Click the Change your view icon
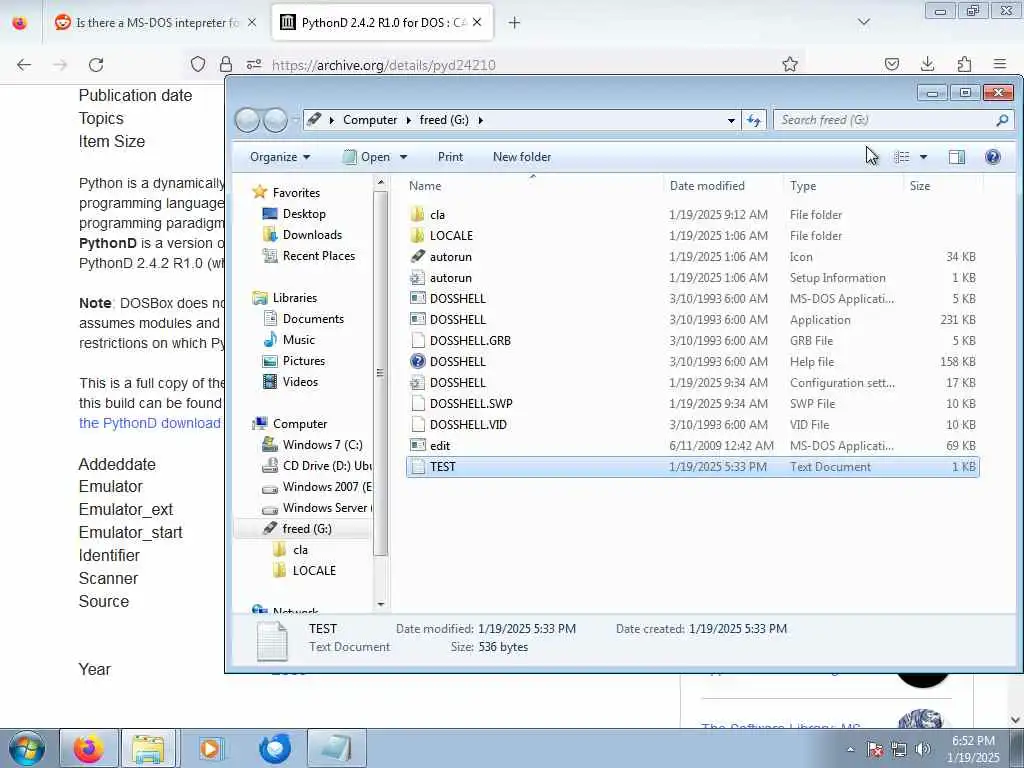The height and width of the screenshot is (768, 1024). (x=902, y=157)
